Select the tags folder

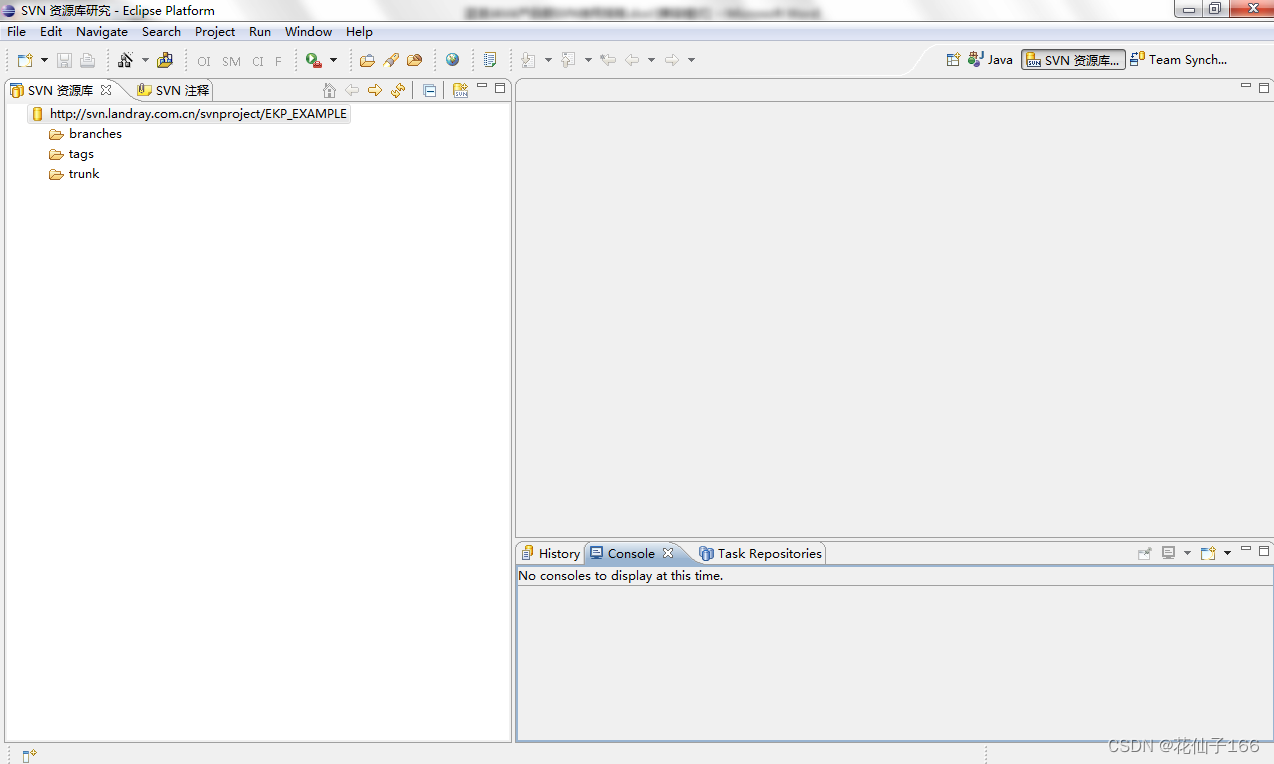tap(71, 154)
